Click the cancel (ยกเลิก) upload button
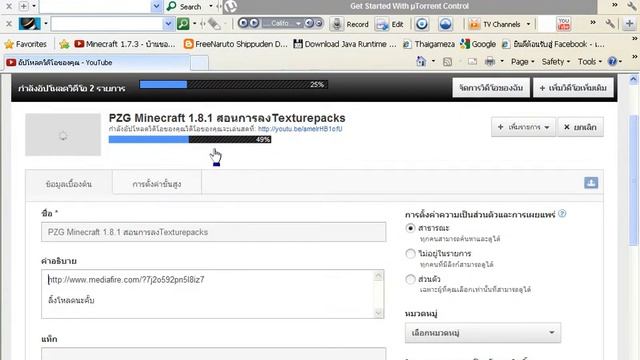This screenshot has width=640, height=360. [x=580, y=127]
